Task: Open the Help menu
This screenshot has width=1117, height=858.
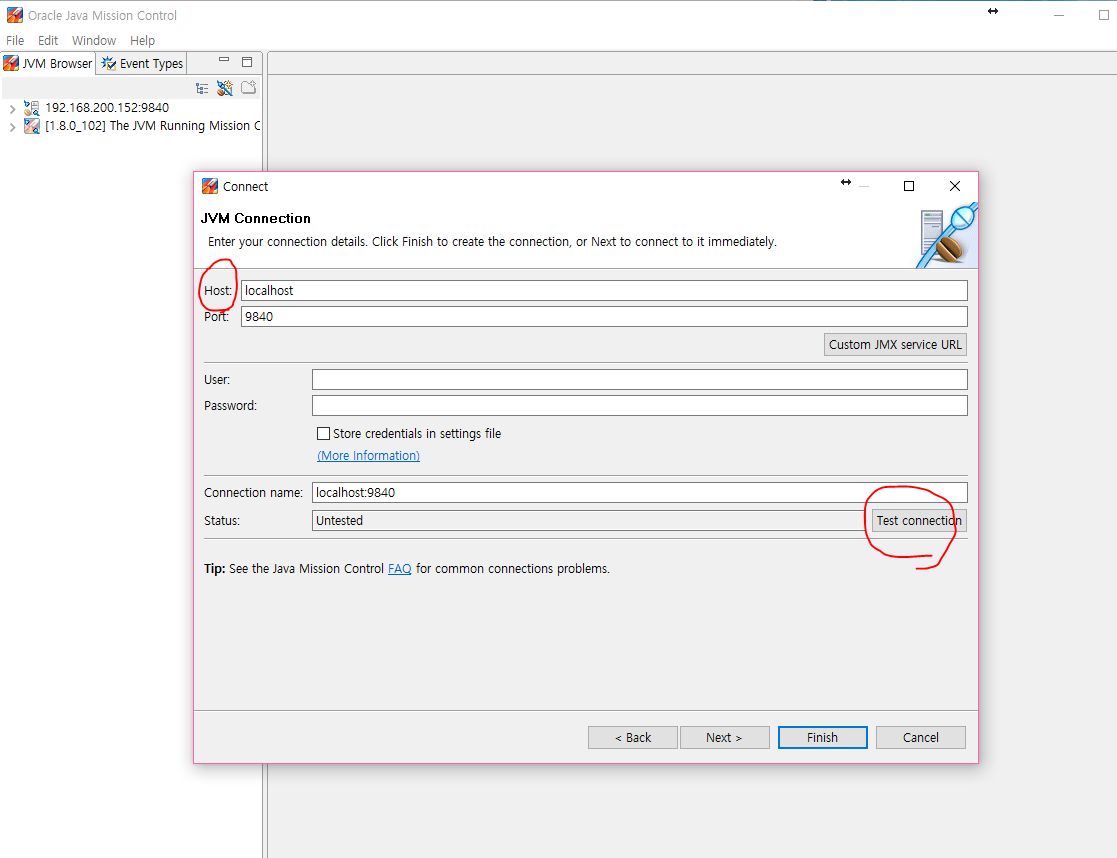Action: click(x=142, y=41)
